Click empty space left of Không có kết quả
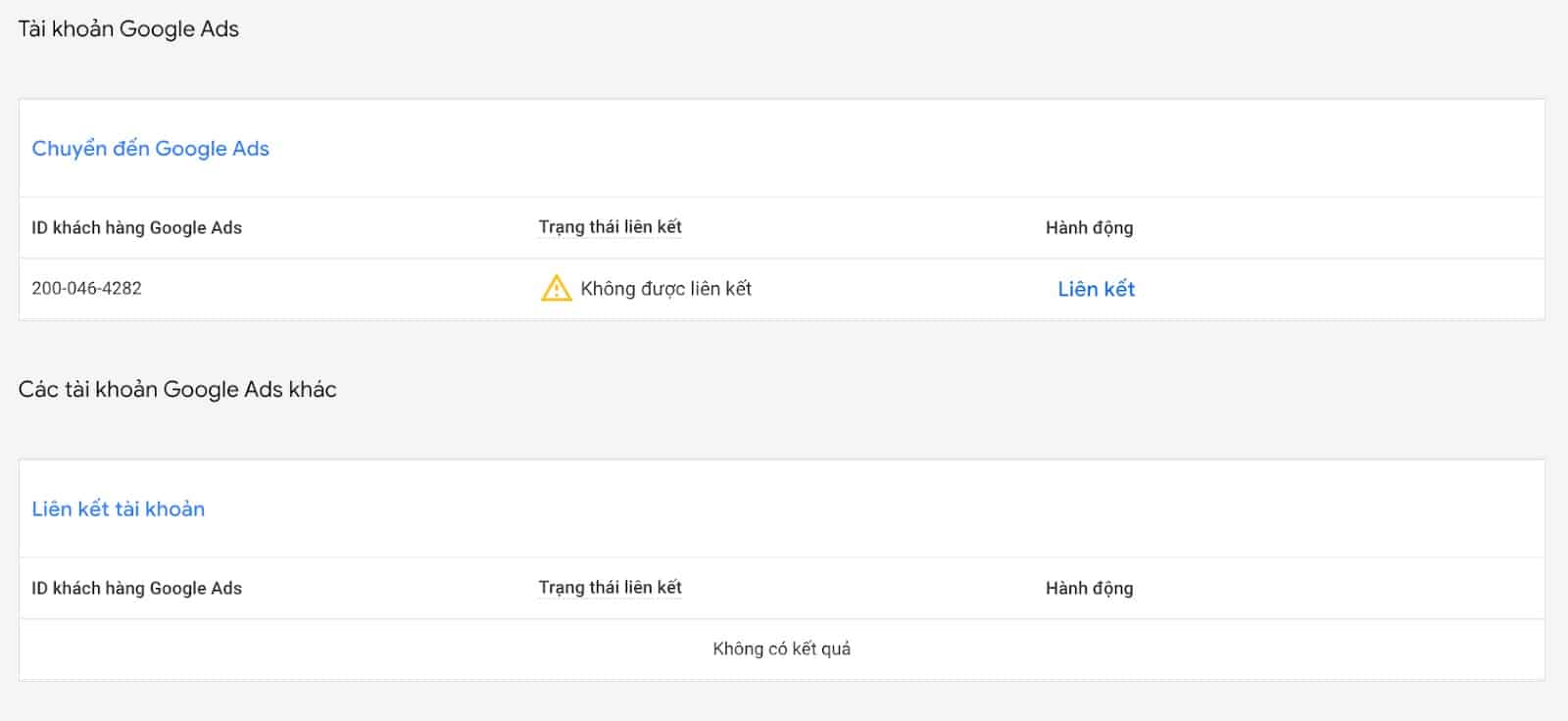 point(343,649)
